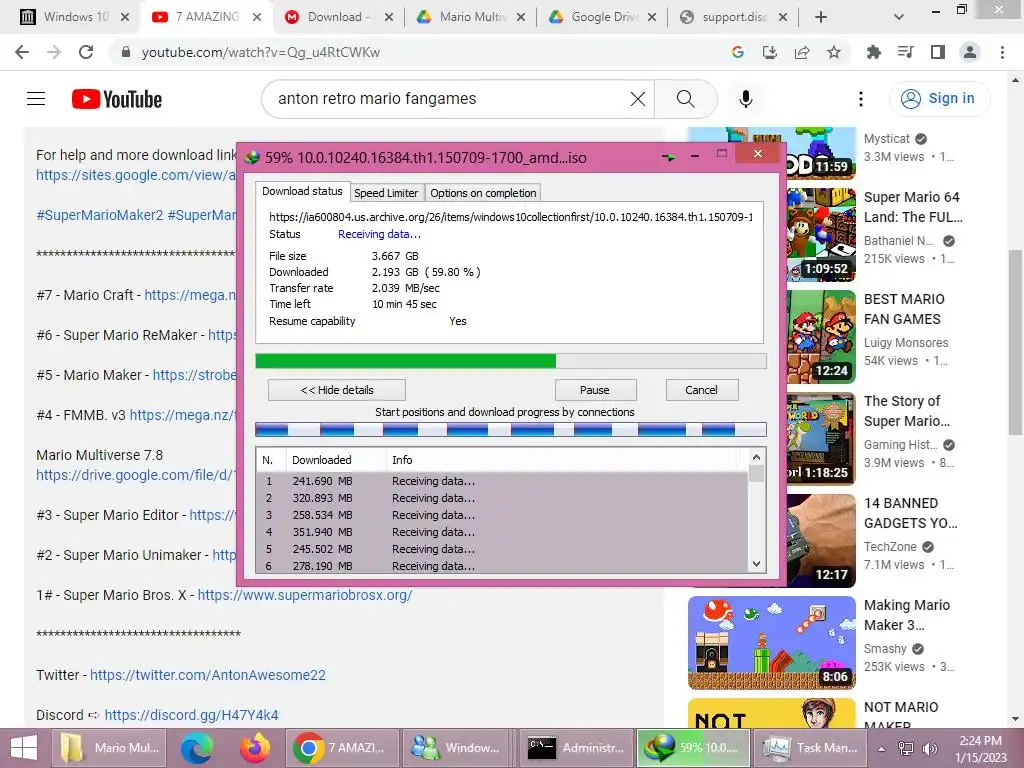Open the install app icon in address bar
The width and height of the screenshot is (1024, 768).
tap(769, 52)
